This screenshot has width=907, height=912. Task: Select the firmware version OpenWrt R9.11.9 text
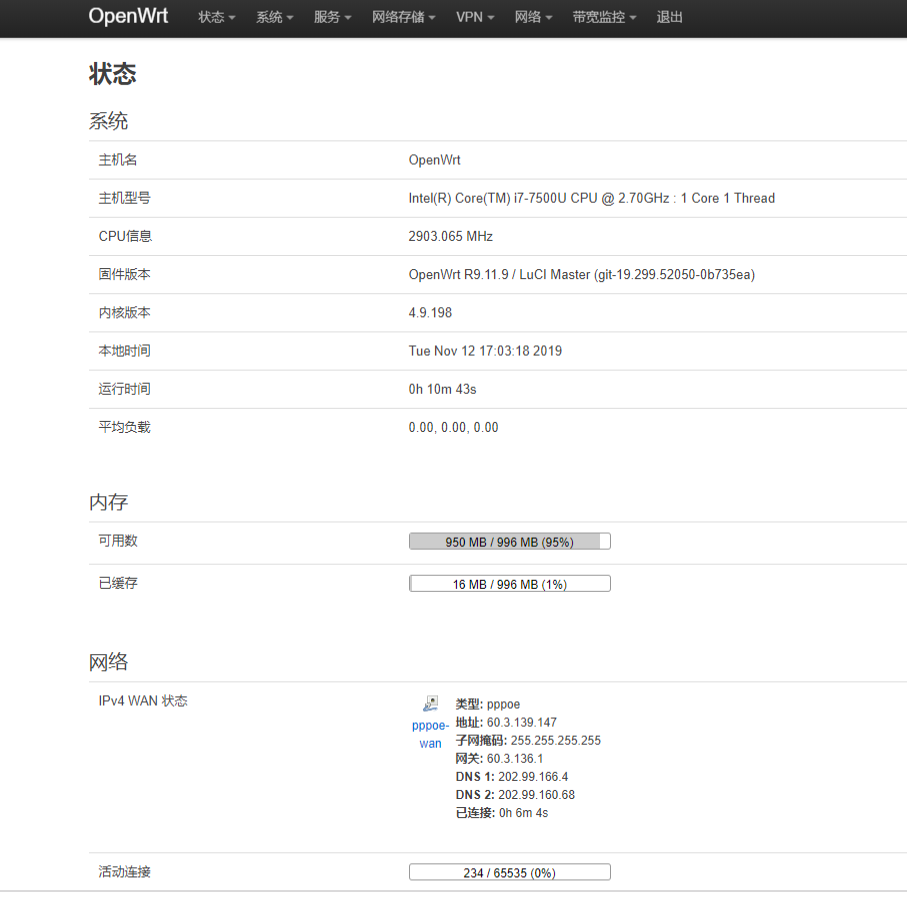(x=581, y=275)
